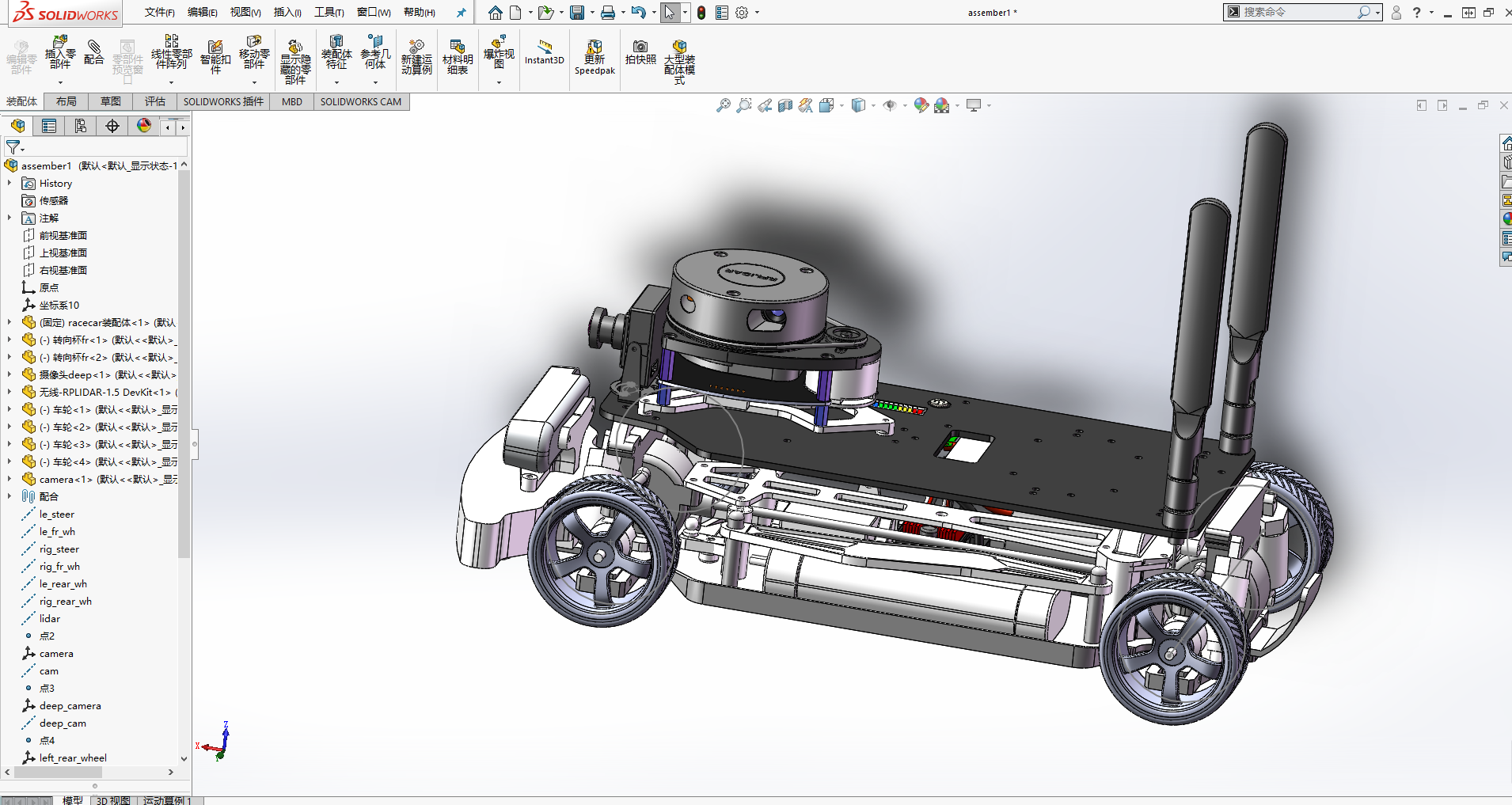Switch to 布局 Layout tab
1512x805 pixels.
click(x=66, y=101)
